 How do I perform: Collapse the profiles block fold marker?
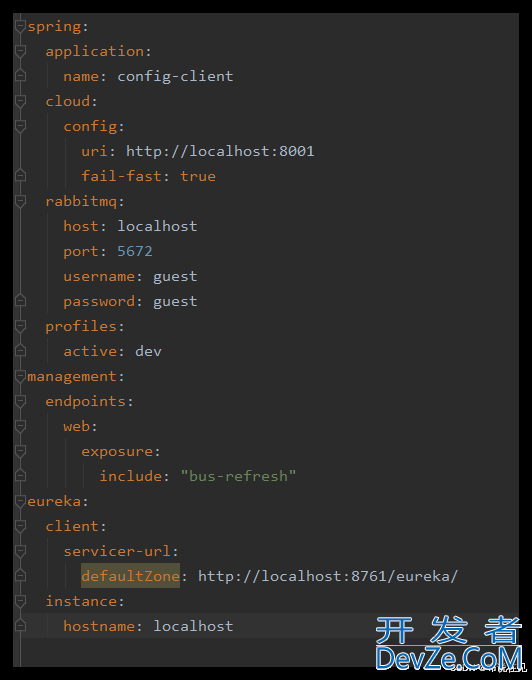coord(20,327)
